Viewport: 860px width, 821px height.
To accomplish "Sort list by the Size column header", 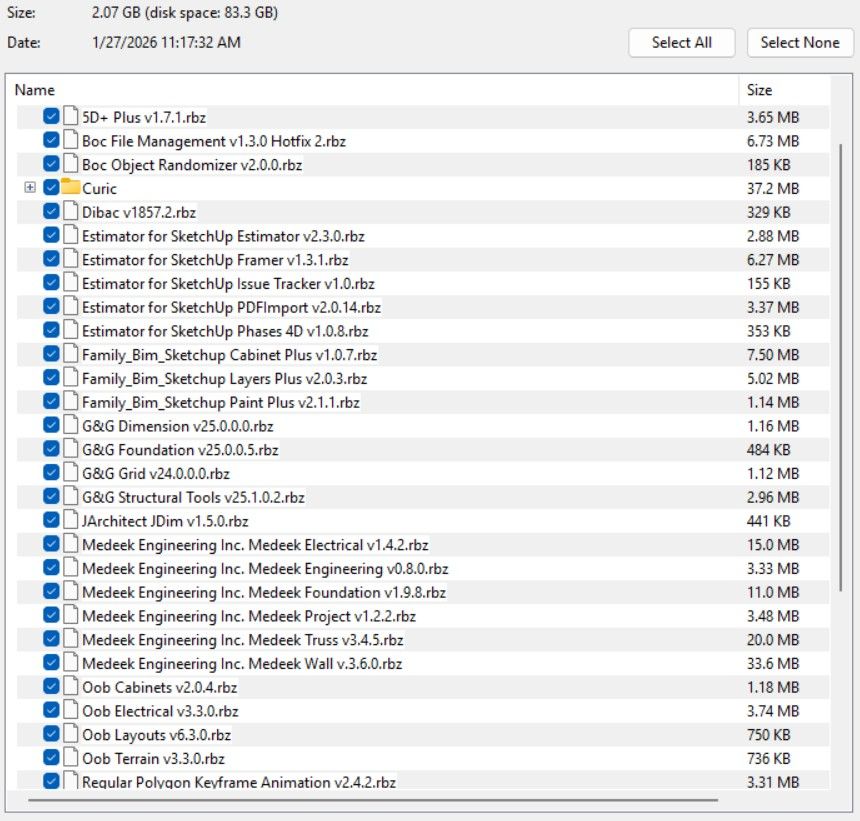I will 784,90.
